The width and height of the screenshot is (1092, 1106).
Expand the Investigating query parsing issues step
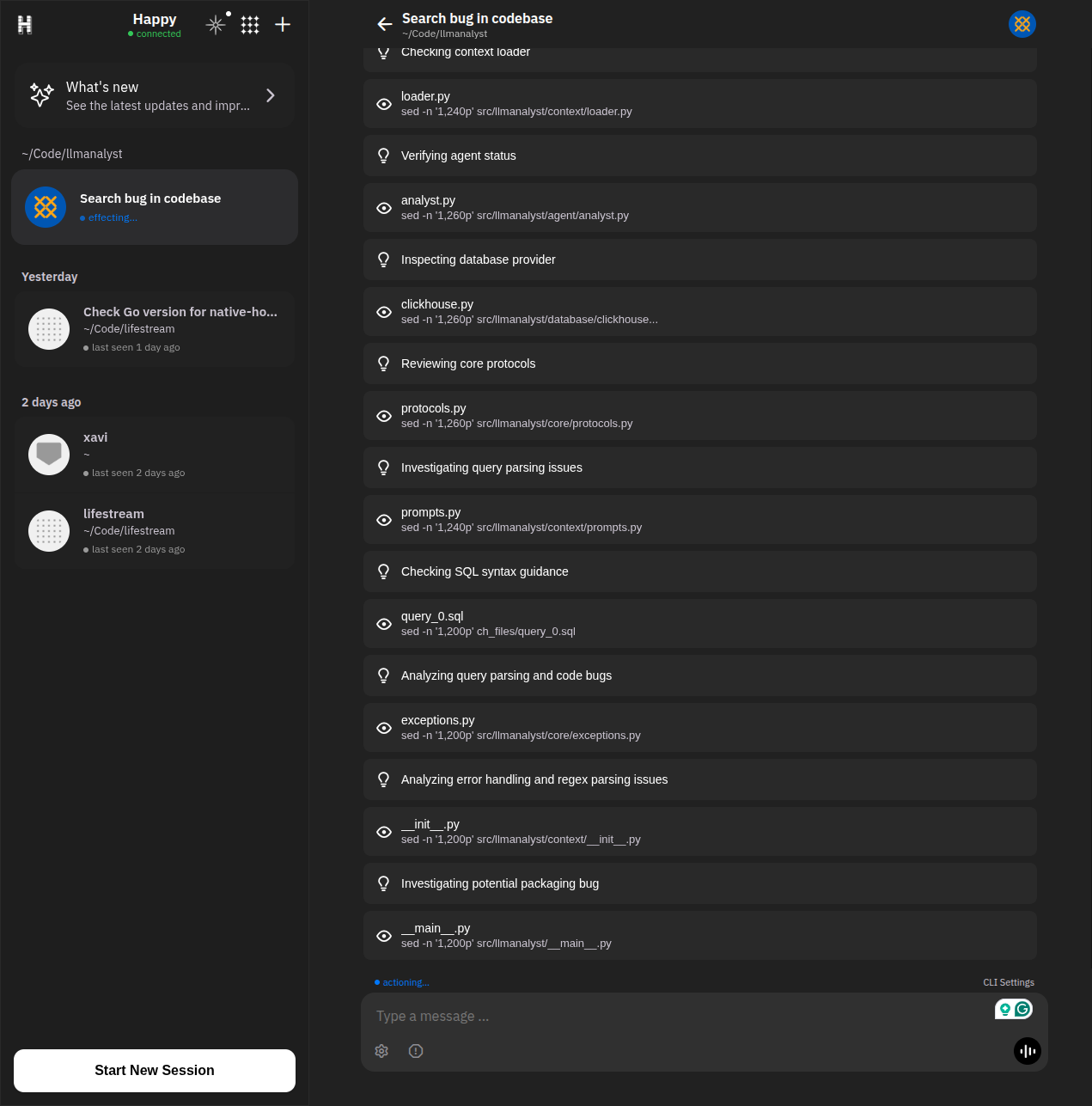[x=699, y=467]
